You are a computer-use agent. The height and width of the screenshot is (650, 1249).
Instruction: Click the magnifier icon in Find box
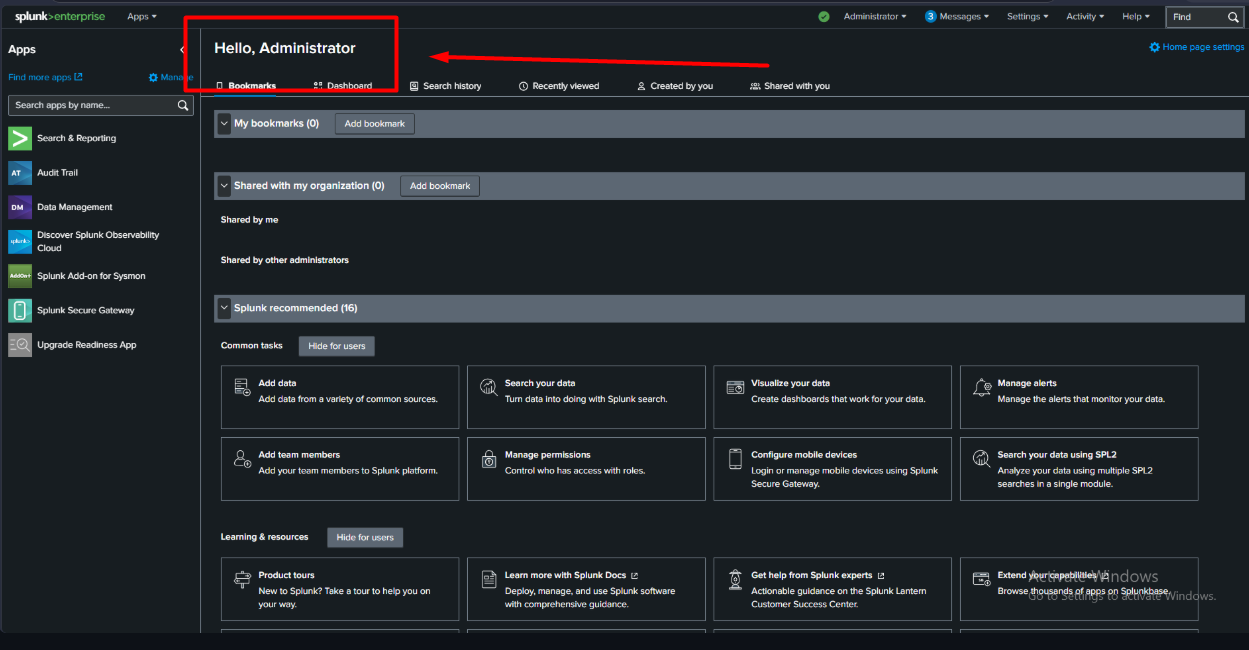coord(1233,17)
